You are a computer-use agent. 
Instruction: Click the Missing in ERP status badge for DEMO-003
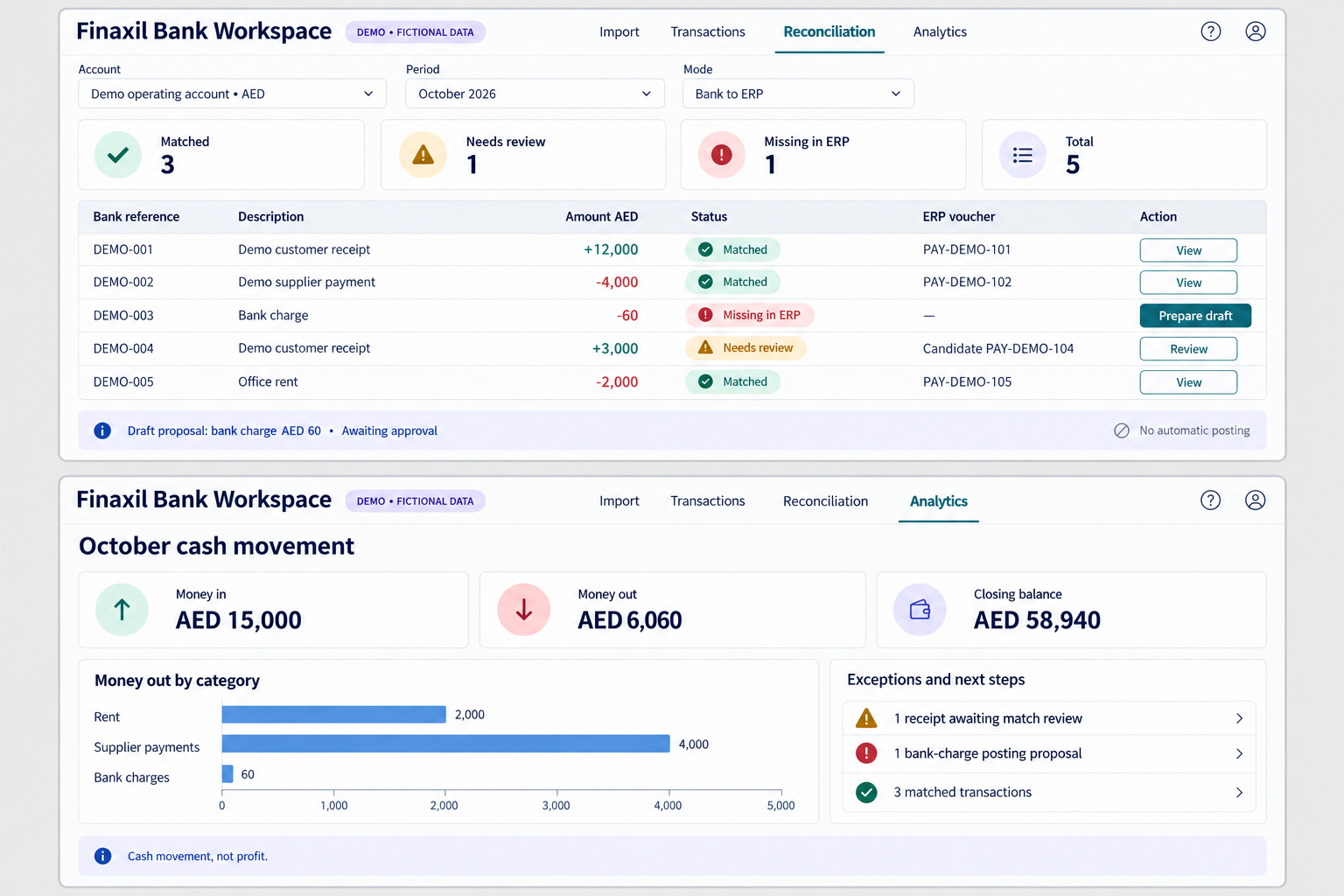750,315
